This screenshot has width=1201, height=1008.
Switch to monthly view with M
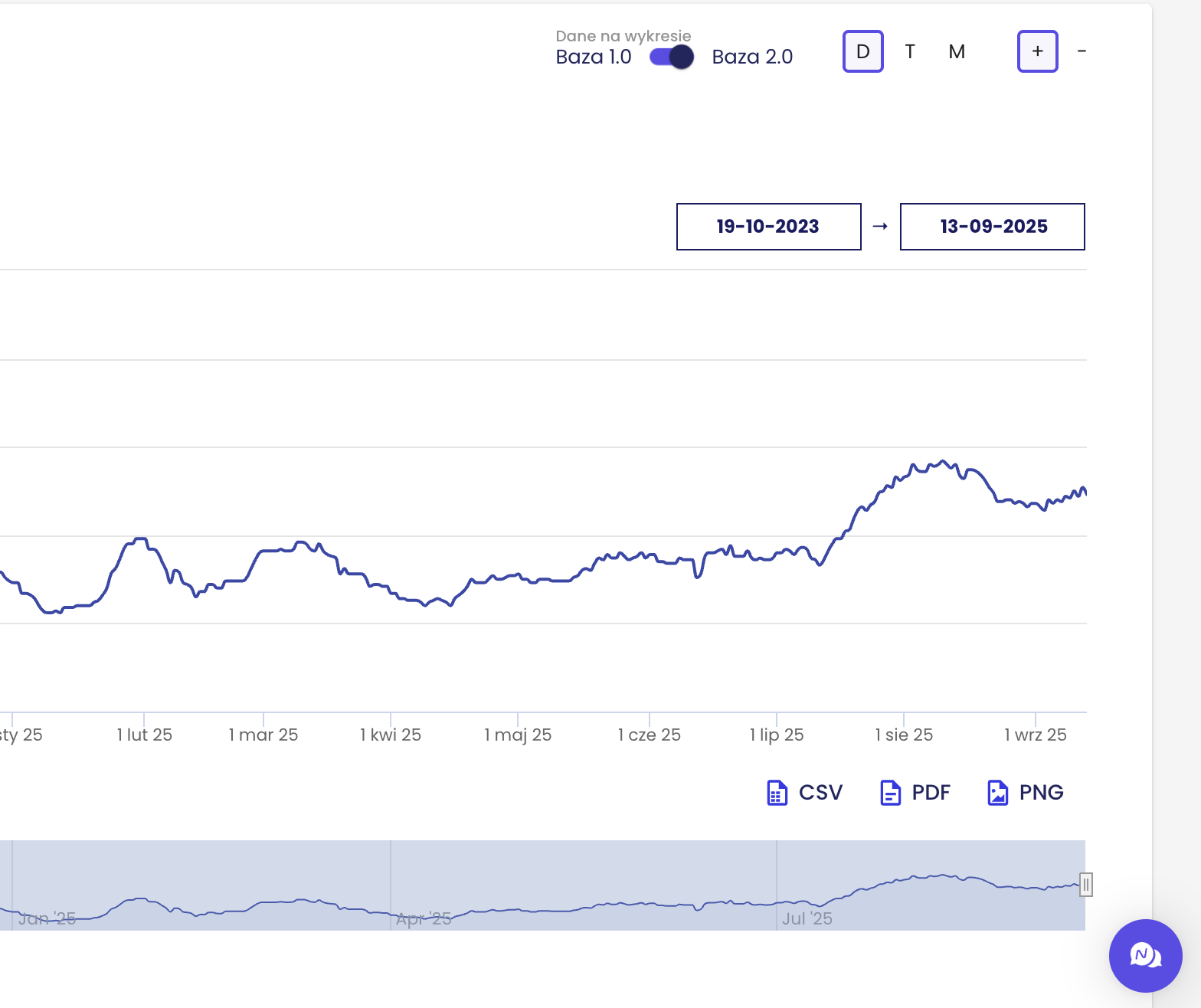click(956, 52)
